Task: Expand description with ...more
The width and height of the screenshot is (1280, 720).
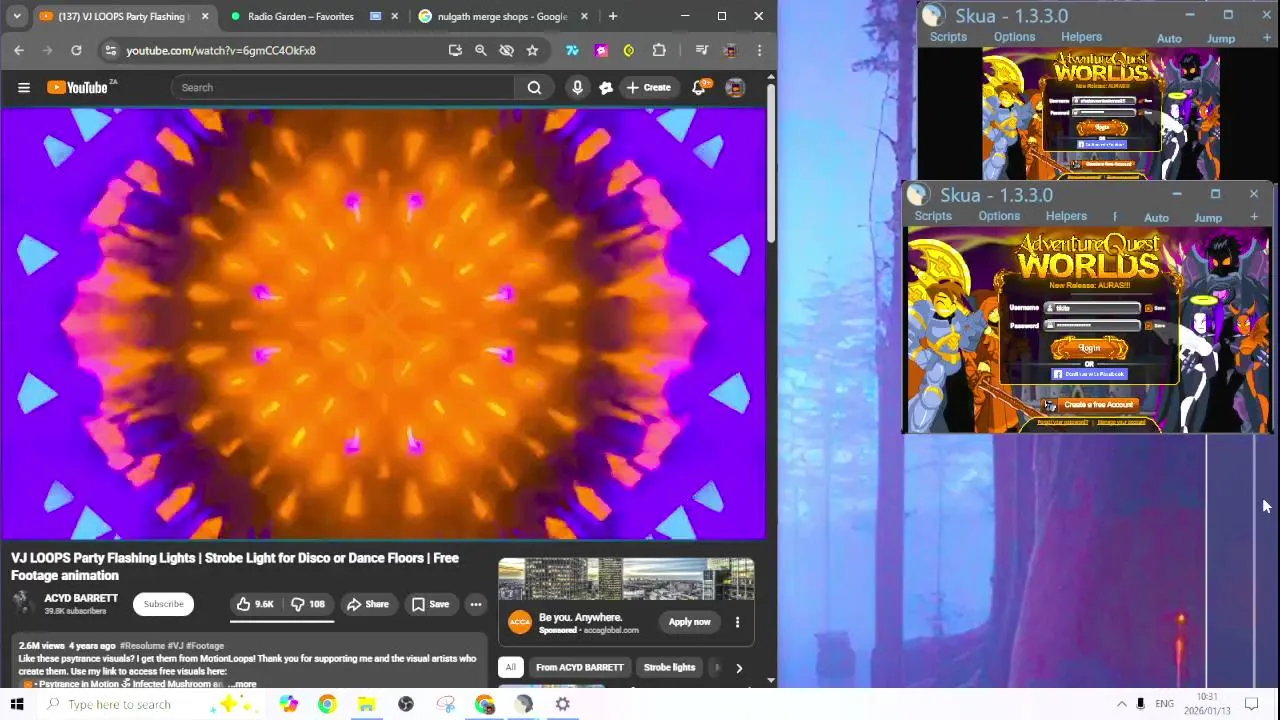Action: click(241, 684)
